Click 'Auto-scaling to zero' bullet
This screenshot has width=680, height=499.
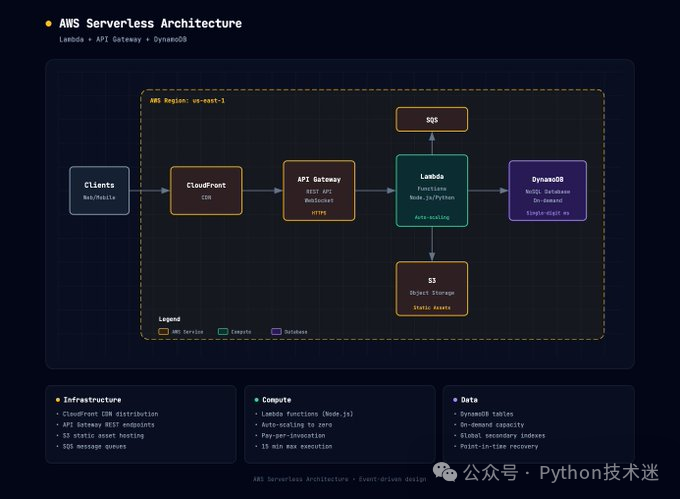click(x=297, y=425)
